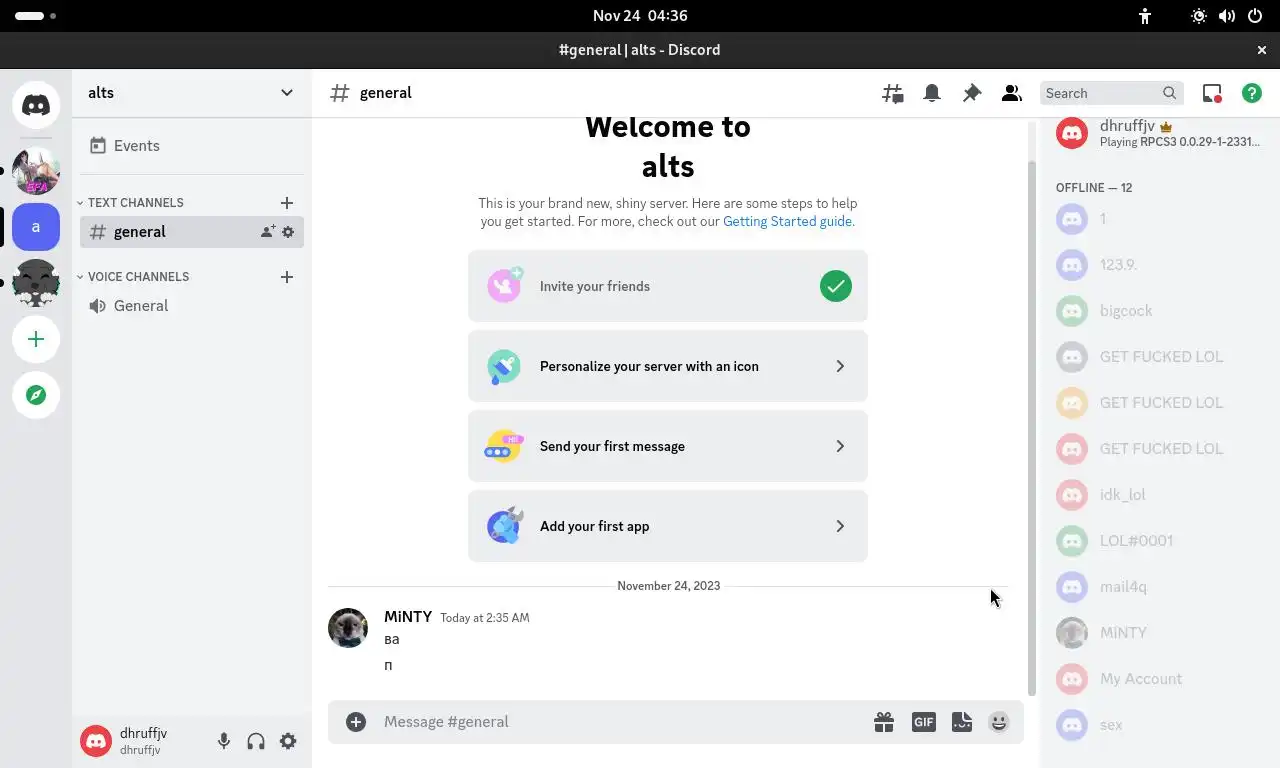
Task: Open the inbox icon
Action: tap(1212, 93)
